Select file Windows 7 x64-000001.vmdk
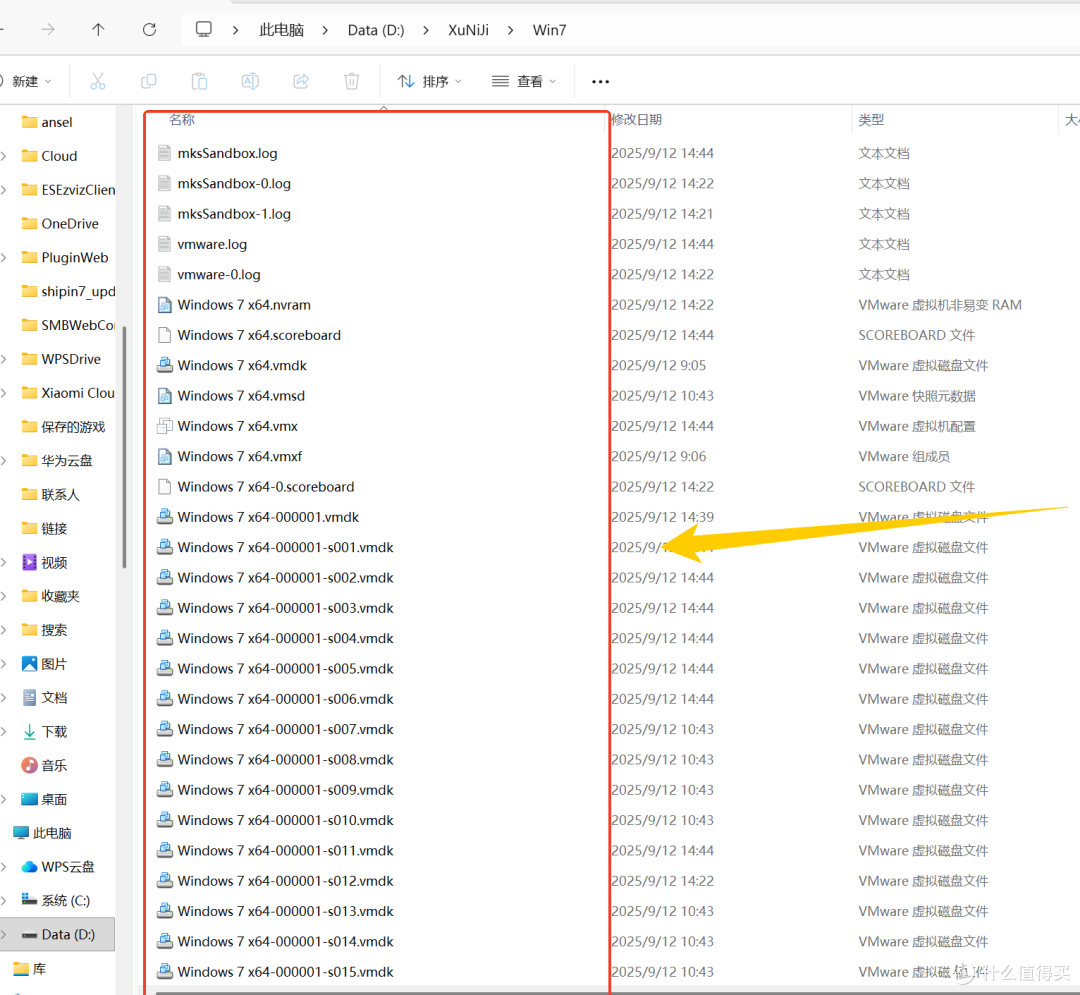The width and height of the screenshot is (1080, 995). coord(269,516)
